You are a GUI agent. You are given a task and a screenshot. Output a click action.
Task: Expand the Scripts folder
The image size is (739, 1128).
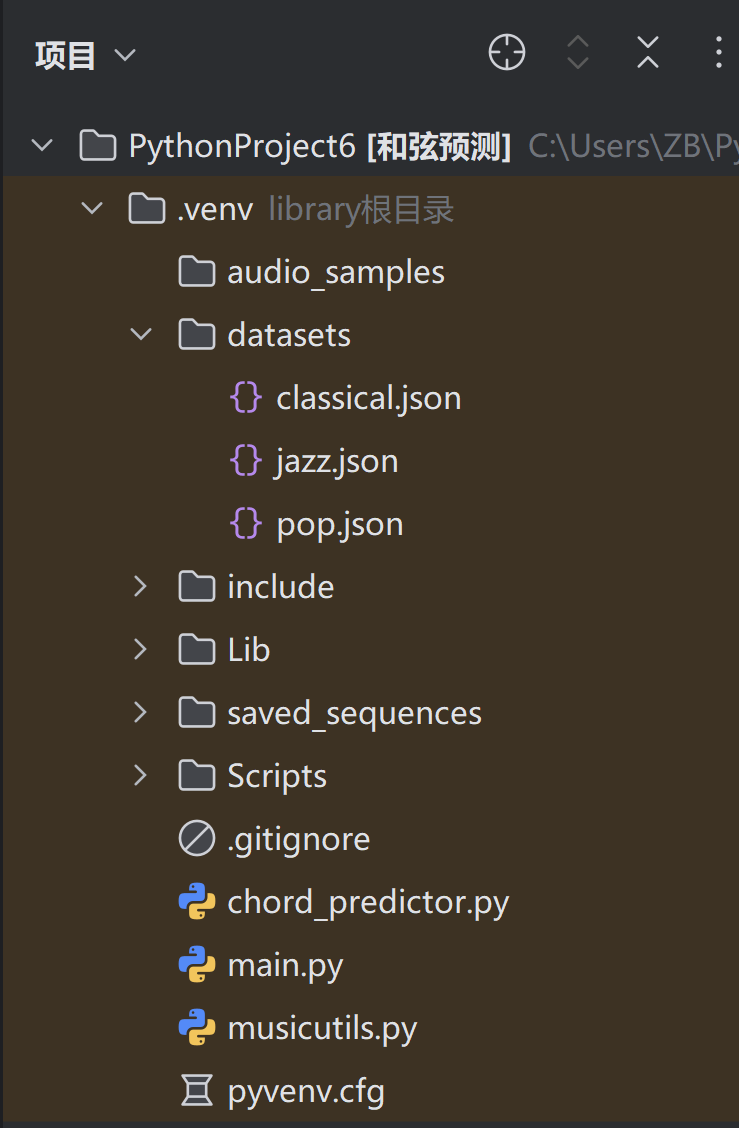141,776
